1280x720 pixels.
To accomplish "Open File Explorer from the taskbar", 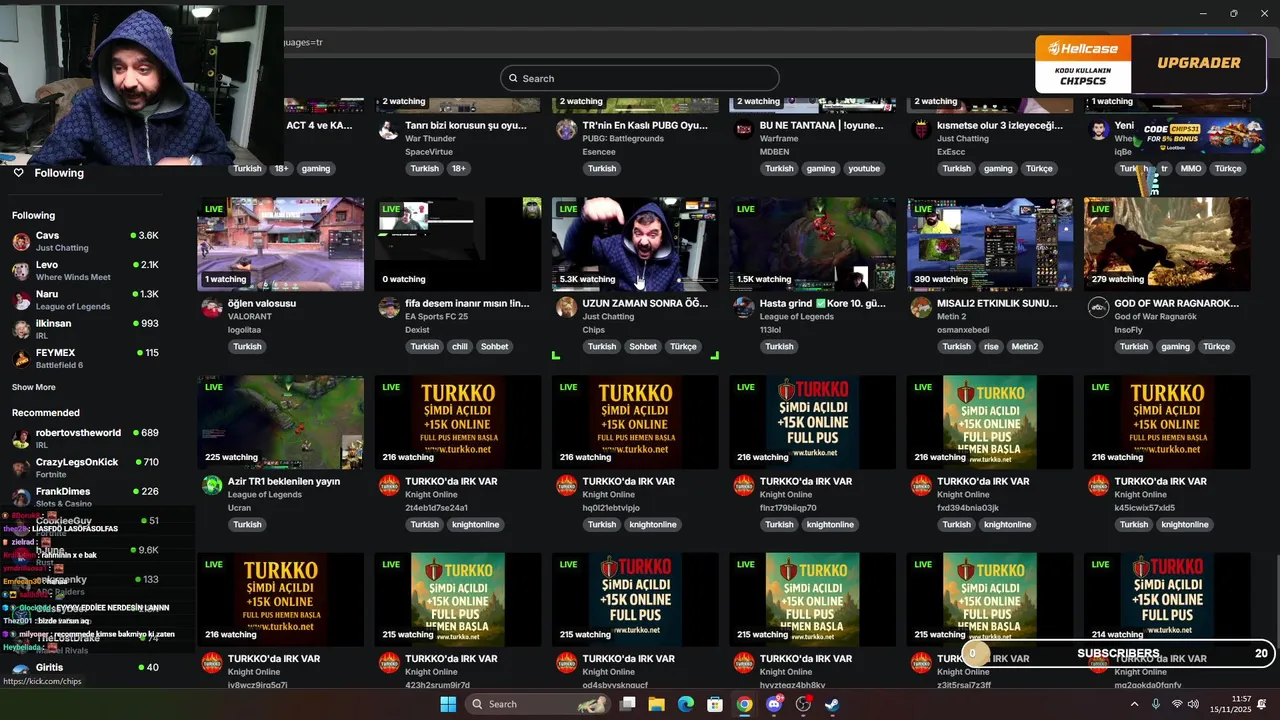I will tap(656, 704).
